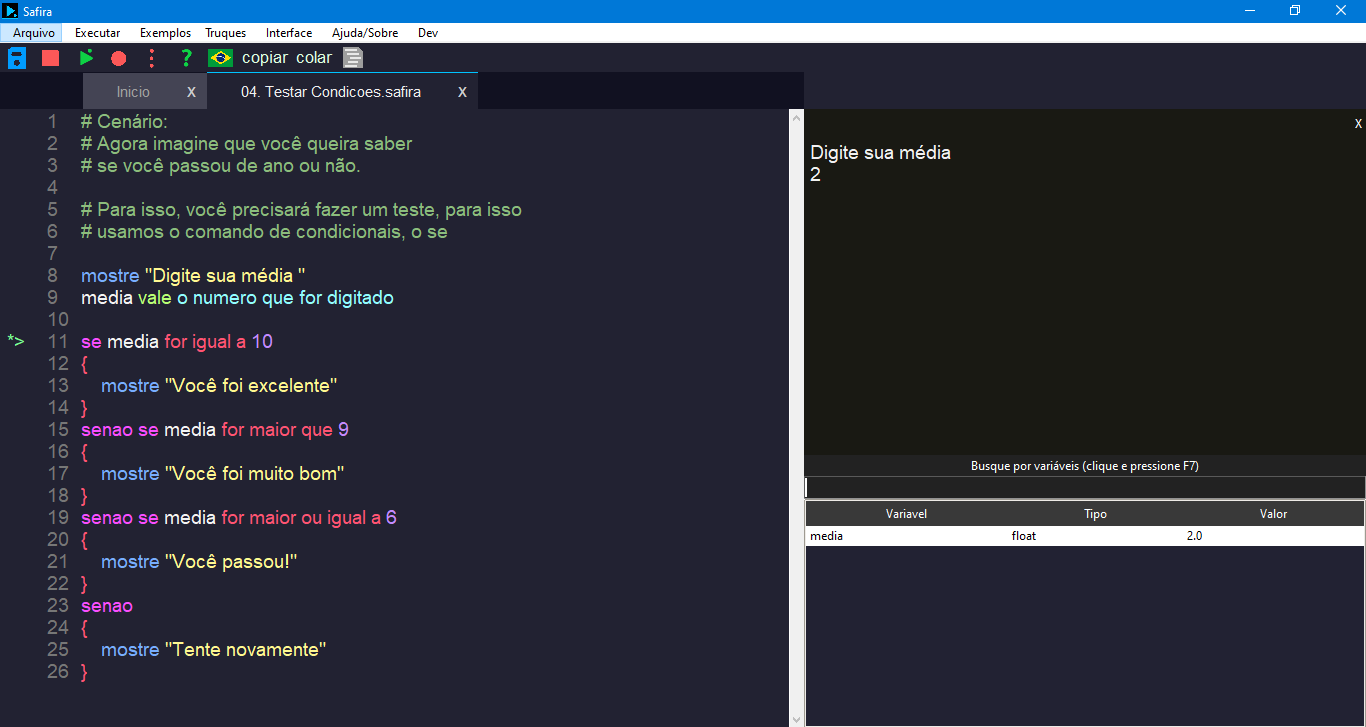
Task: Open the Arquivo menu
Action: (34, 33)
